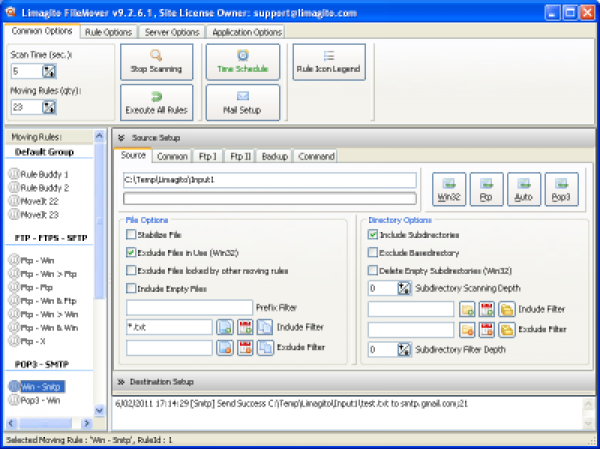The image size is (600, 449).
Task: Toggle Exclude Files locked by other moving rules
Action: (131, 270)
